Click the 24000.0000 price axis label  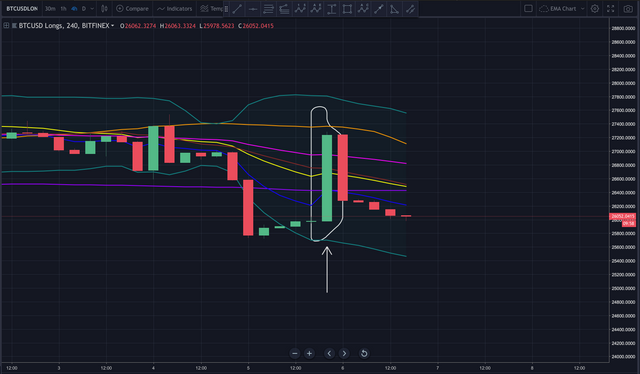tap(623, 356)
